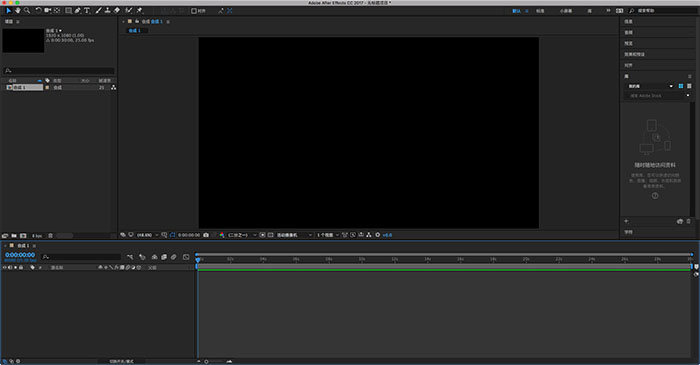Enable the Snapping checkbox in toolbar

point(194,11)
